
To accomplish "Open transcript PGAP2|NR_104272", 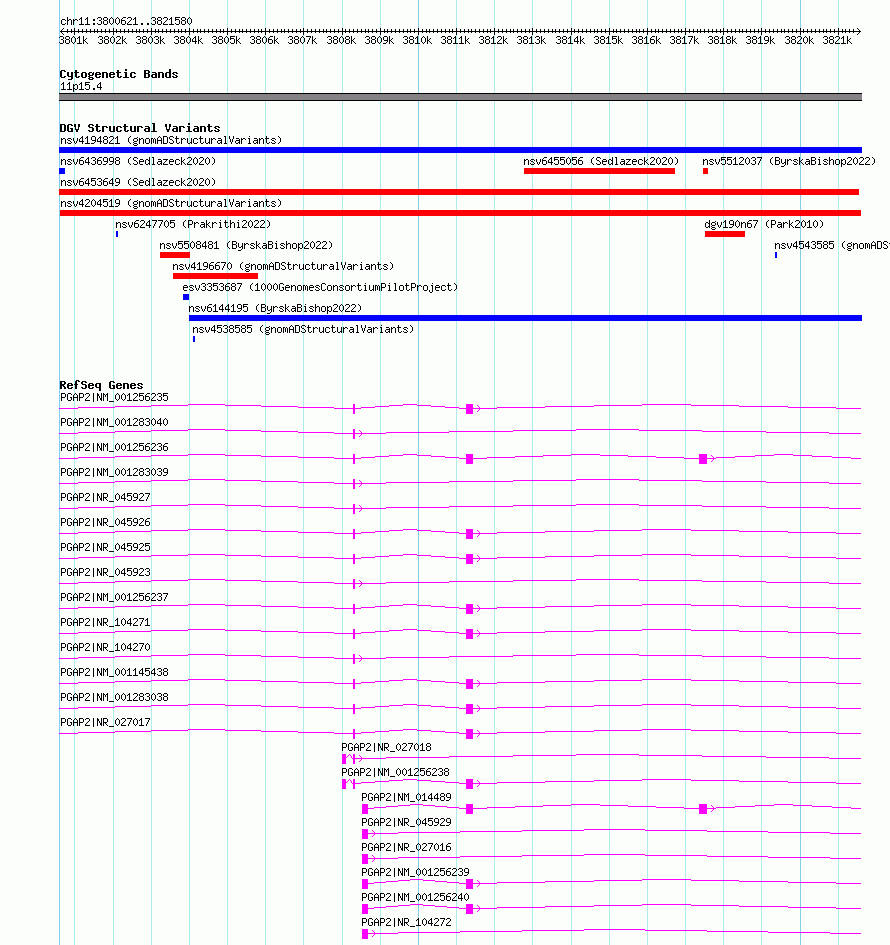I will click(x=406, y=923).
